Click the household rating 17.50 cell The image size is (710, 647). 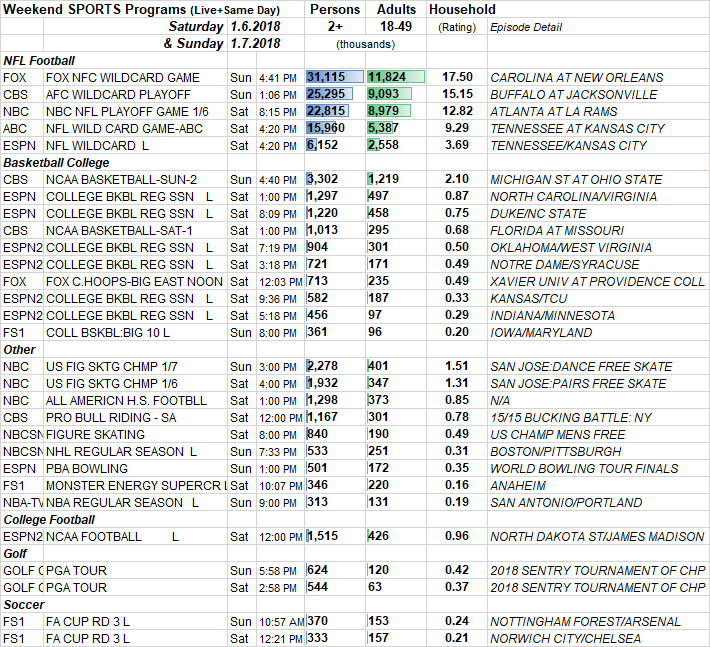pos(457,77)
